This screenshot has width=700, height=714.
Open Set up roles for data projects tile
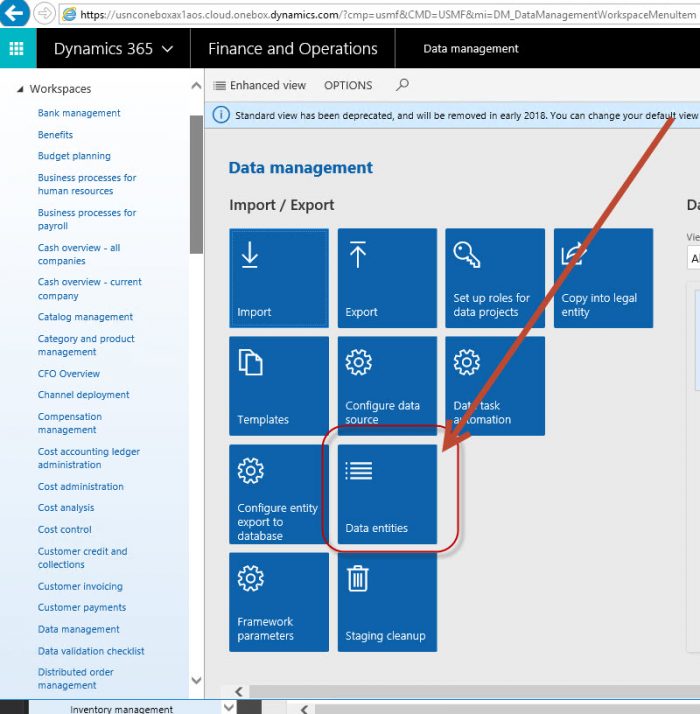(495, 278)
